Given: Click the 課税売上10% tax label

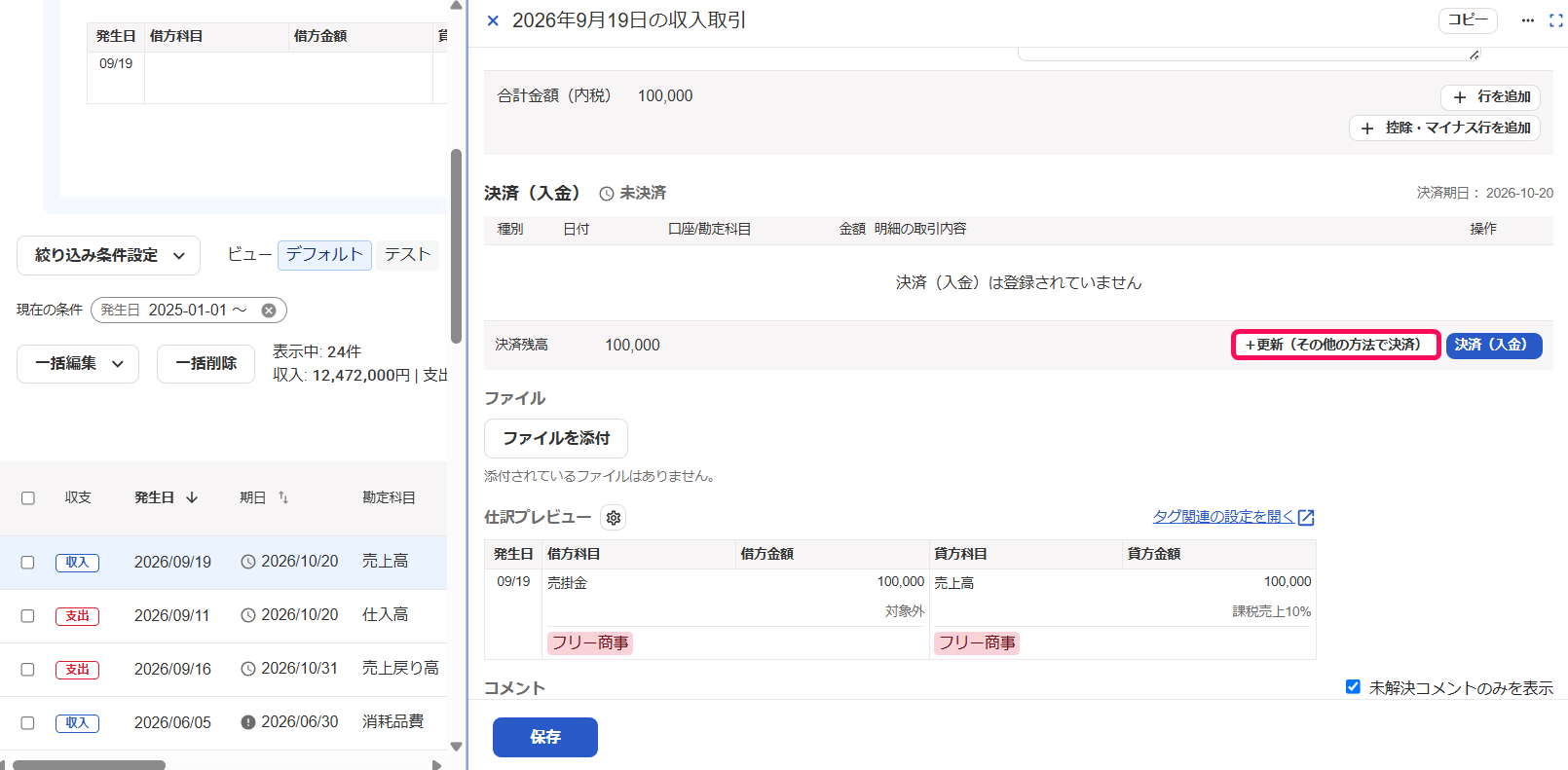Looking at the screenshot, I should [x=1271, y=611].
